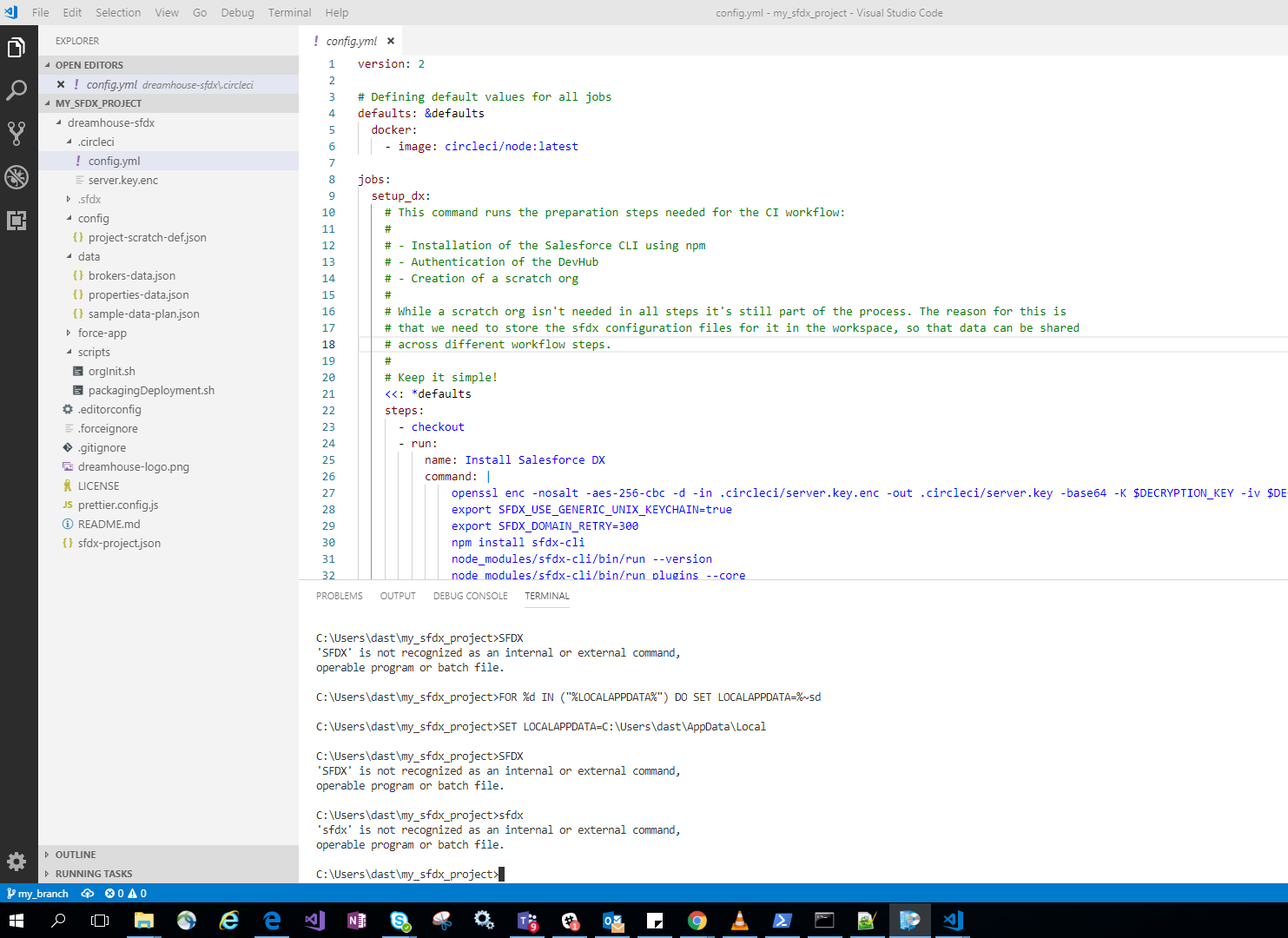
Task: Open the Source Control view
Action: pyautogui.click(x=16, y=134)
